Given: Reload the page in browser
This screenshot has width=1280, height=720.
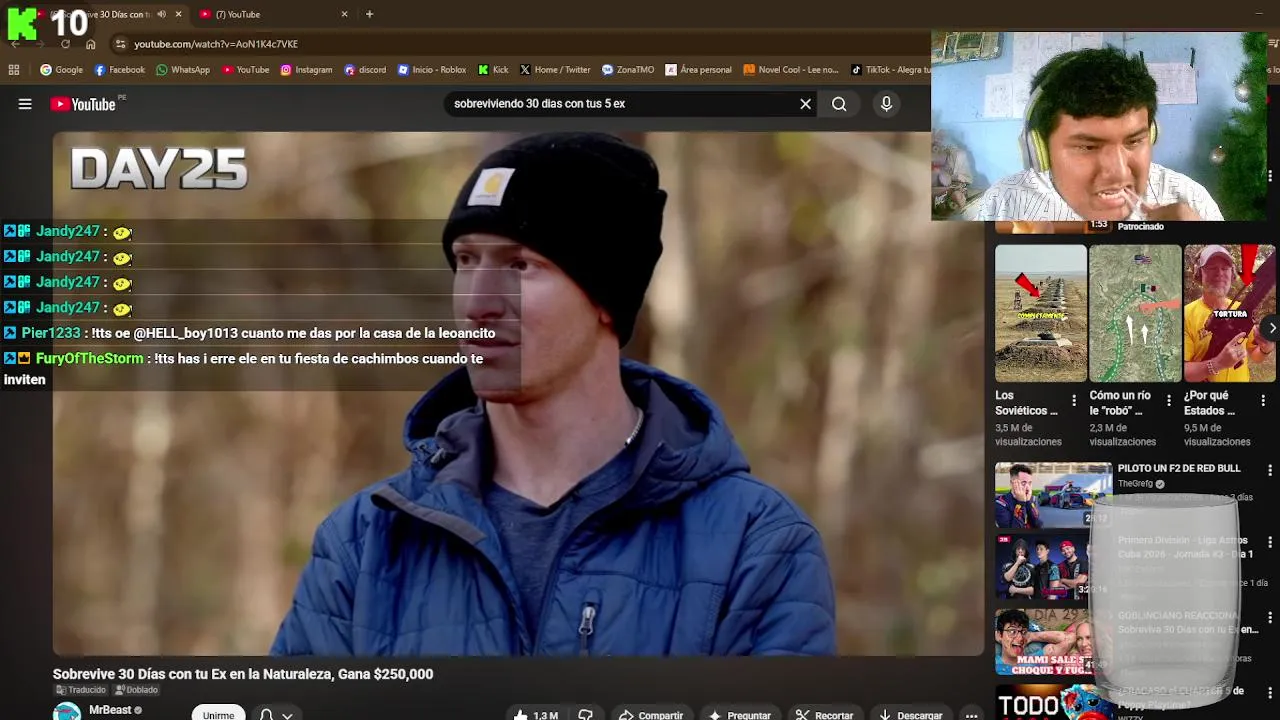Looking at the screenshot, I should coord(65,44).
